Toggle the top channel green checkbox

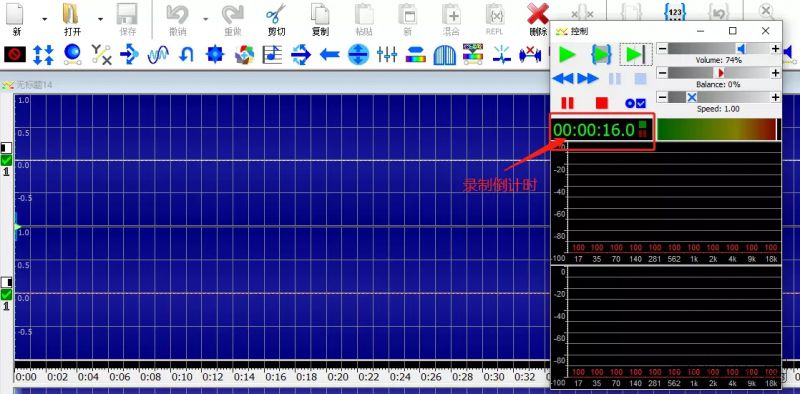[x=6, y=161]
